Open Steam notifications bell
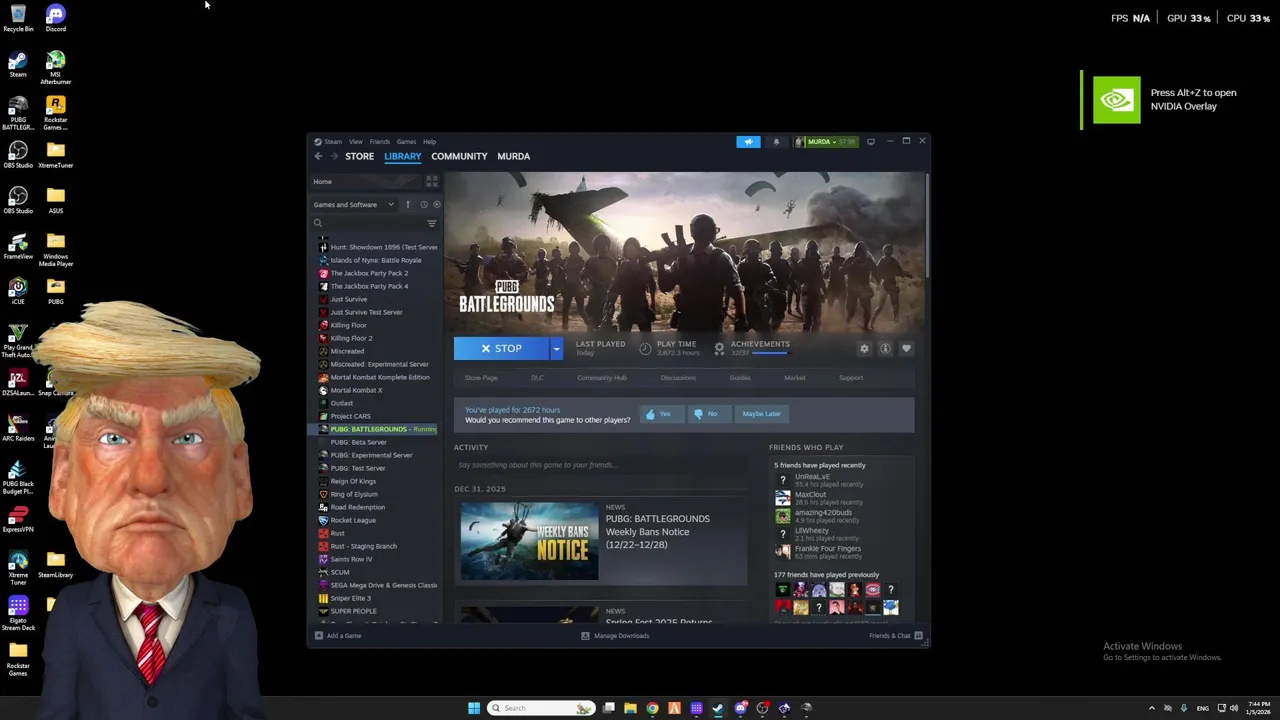The image size is (1280, 720). coord(776,142)
